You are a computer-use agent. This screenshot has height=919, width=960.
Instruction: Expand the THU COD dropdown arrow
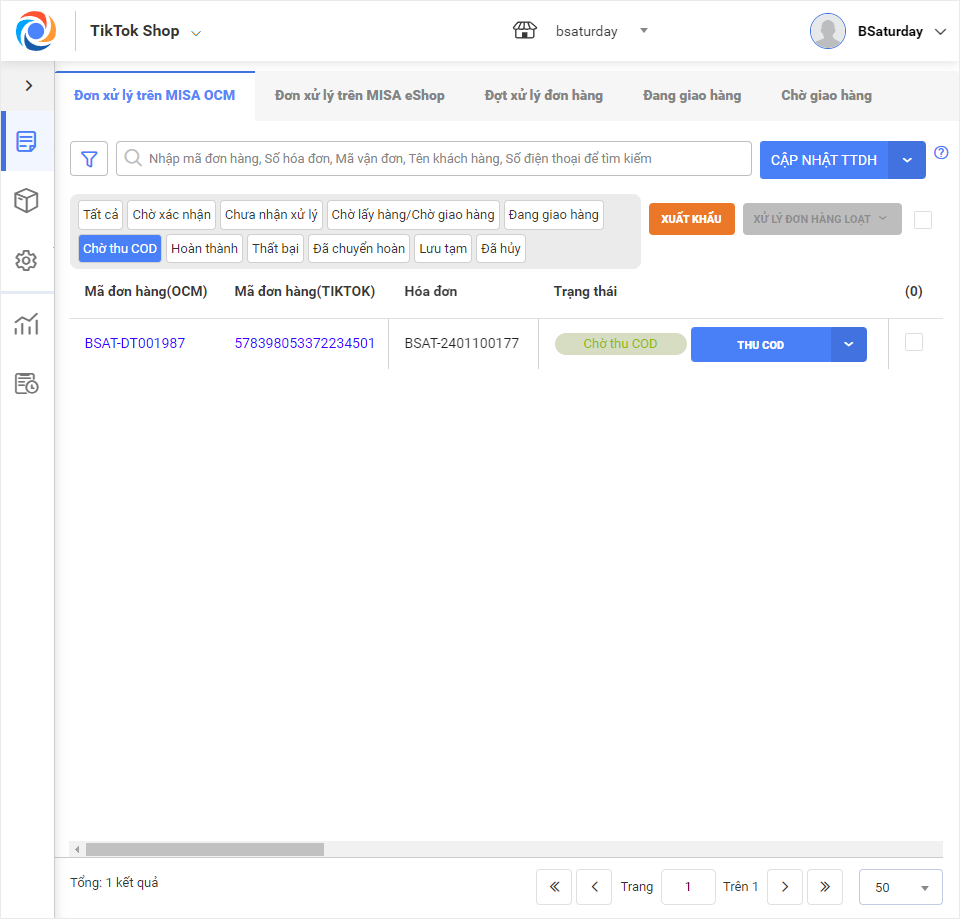pyautogui.click(x=849, y=345)
